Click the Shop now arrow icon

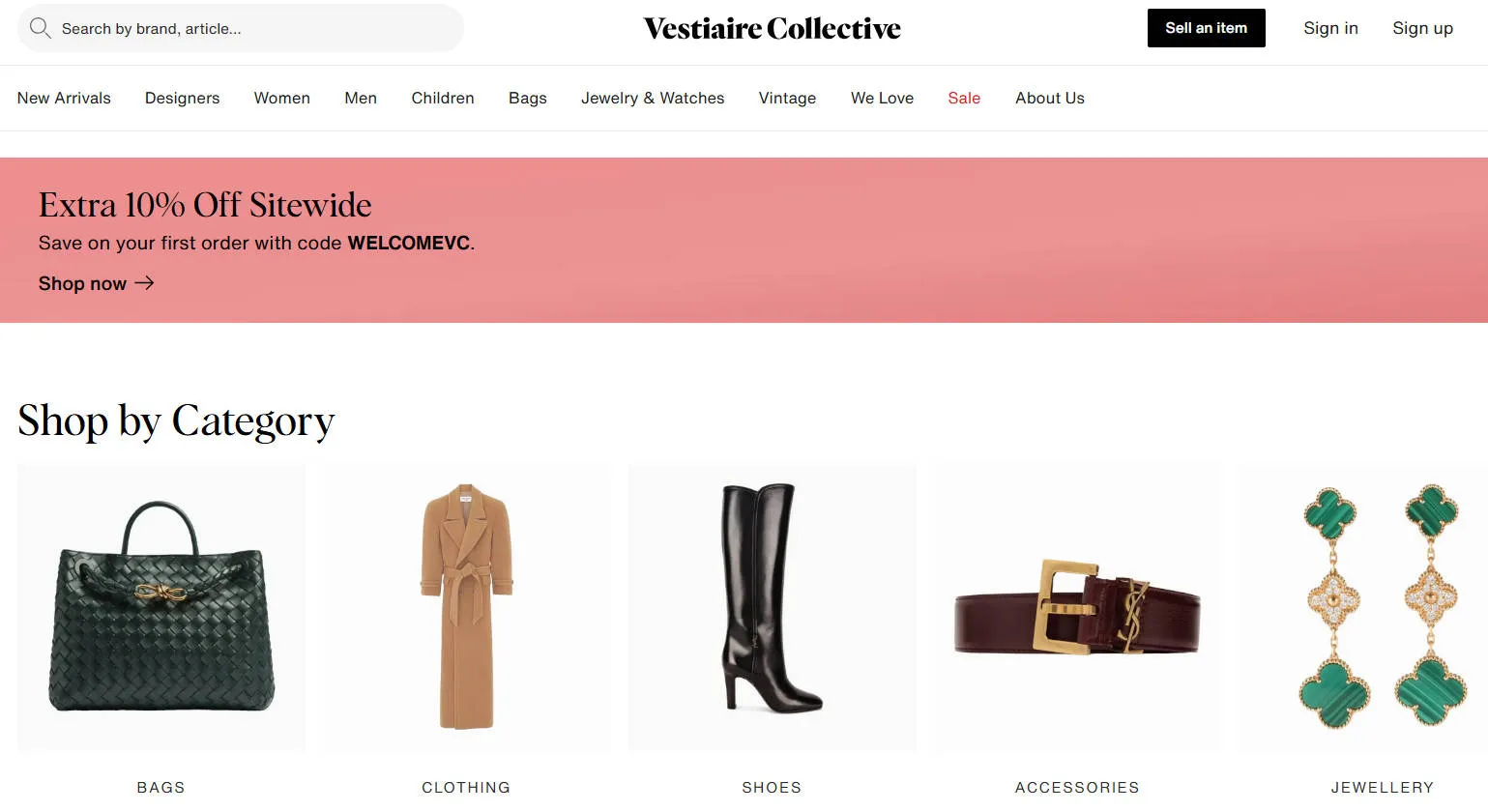click(x=144, y=283)
